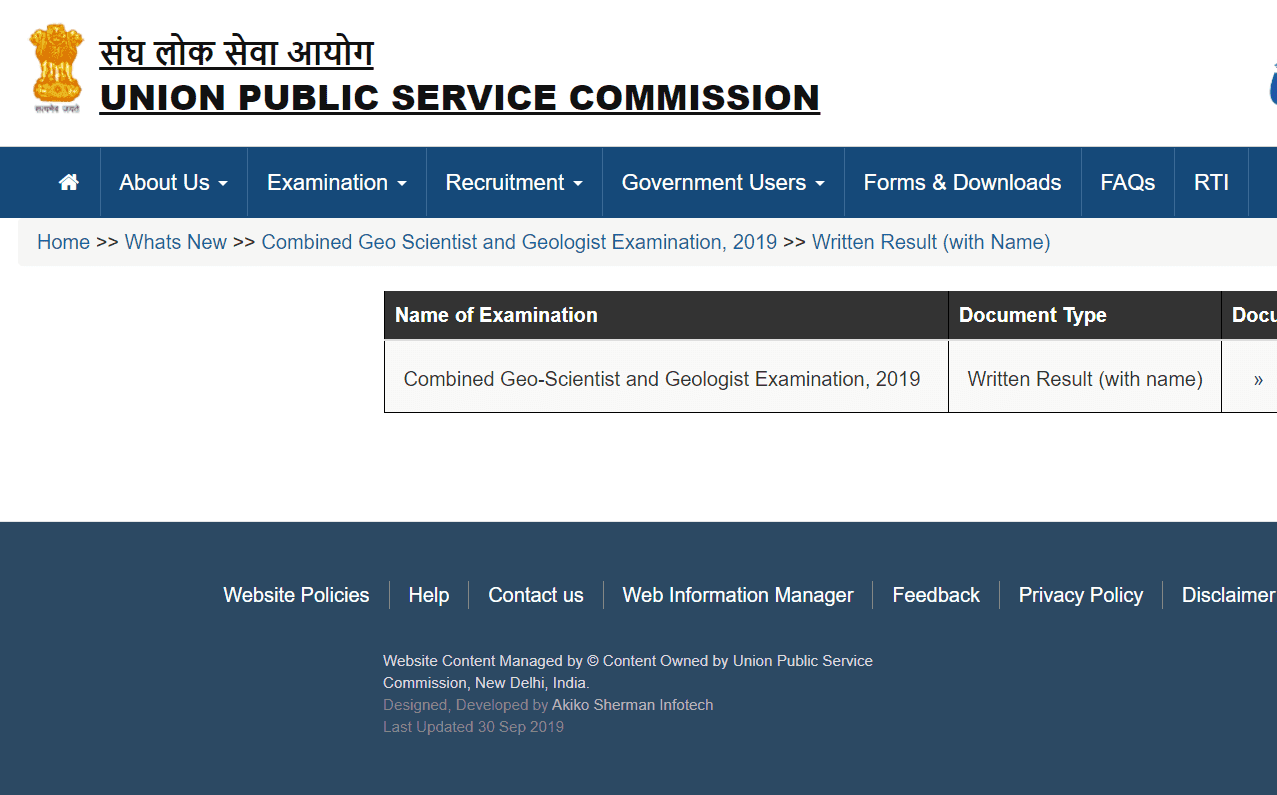This screenshot has height=795, width=1277.
Task: Open the document » link in table row
Action: click(1258, 379)
